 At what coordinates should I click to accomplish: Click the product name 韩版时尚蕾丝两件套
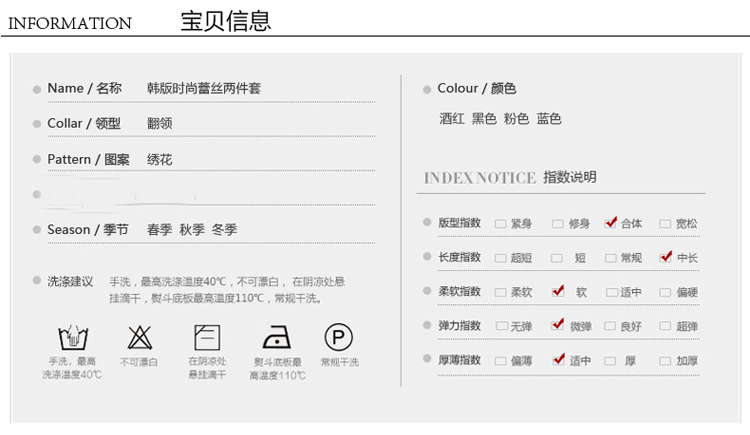click(x=204, y=89)
